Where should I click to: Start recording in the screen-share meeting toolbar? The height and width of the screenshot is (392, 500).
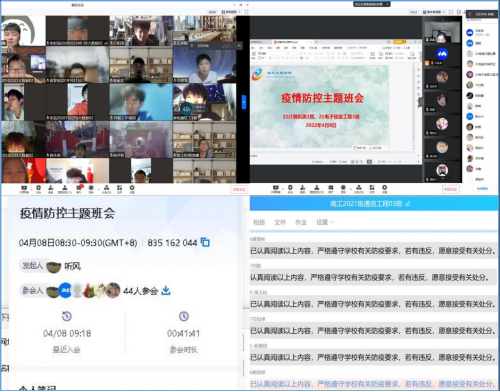(343, 189)
